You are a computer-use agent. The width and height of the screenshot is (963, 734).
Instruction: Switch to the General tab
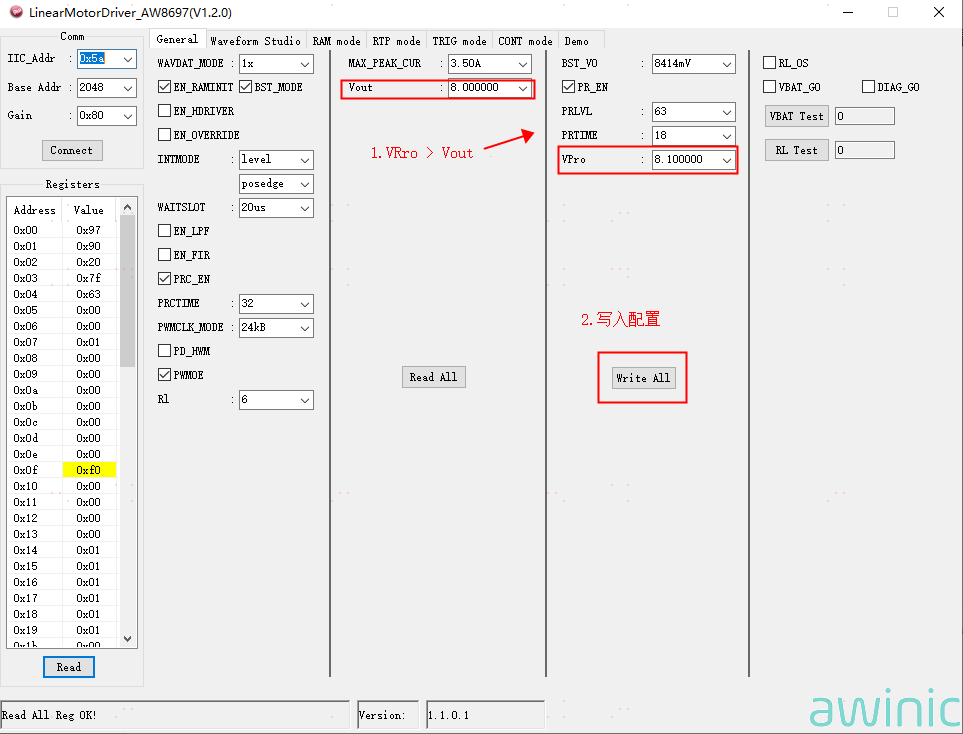point(177,39)
